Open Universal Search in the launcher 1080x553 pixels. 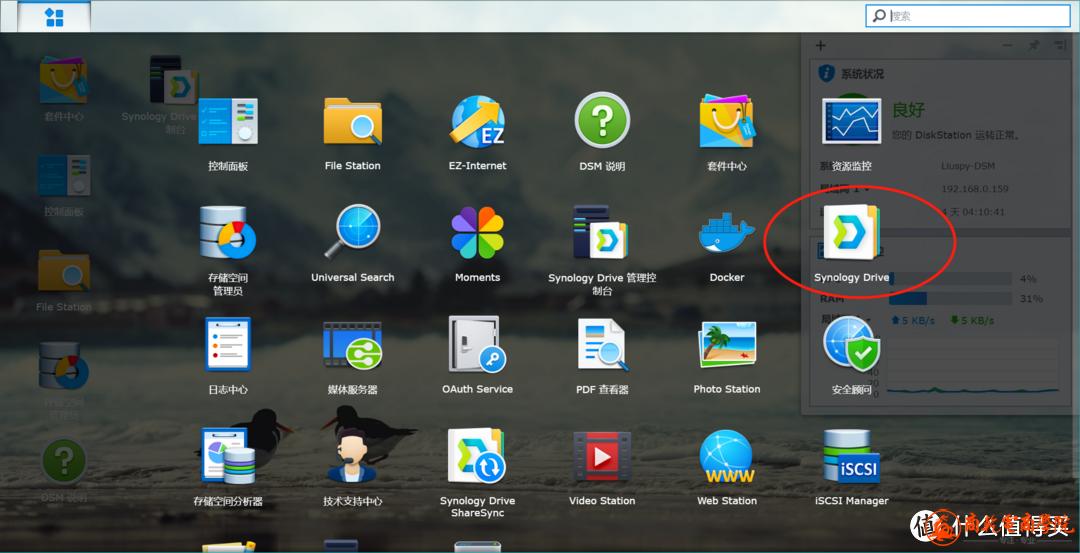click(x=353, y=234)
